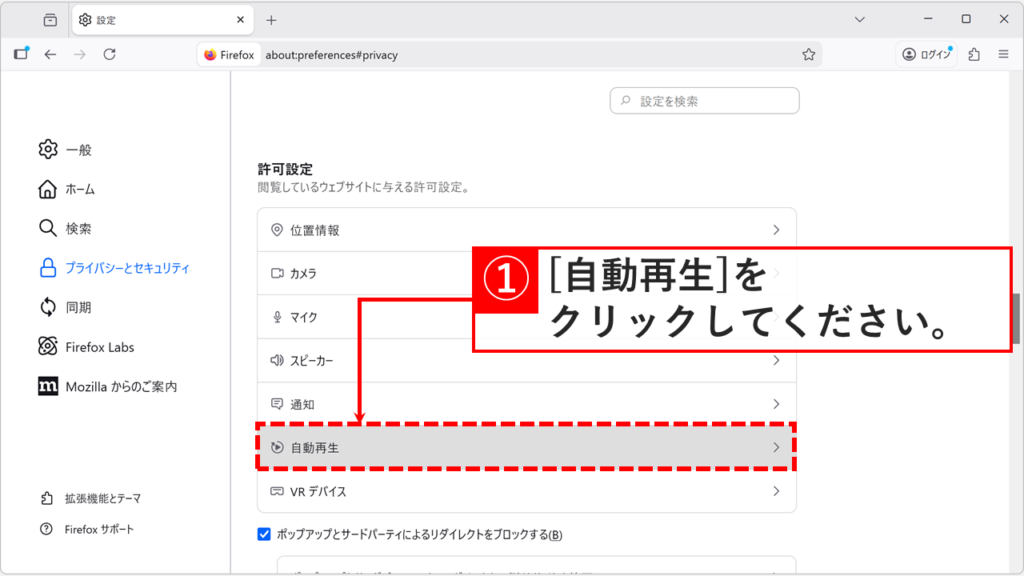Screen dimensions: 1024x576
Task: Open 検索 settings using the magnifier icon
Action: [x=47, y=227]
